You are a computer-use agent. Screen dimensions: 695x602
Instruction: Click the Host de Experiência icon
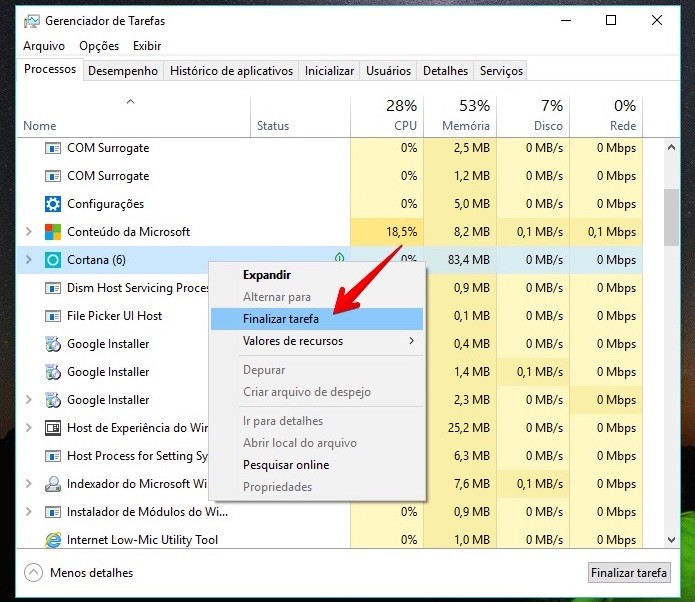coord(53,428)
